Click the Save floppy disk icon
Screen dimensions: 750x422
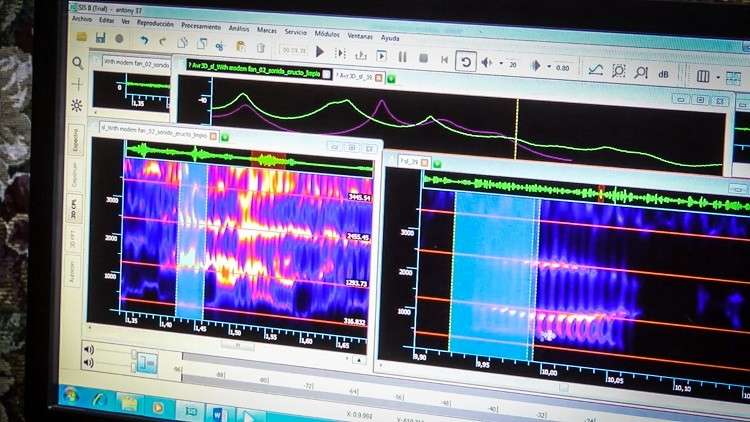point(100,38)
